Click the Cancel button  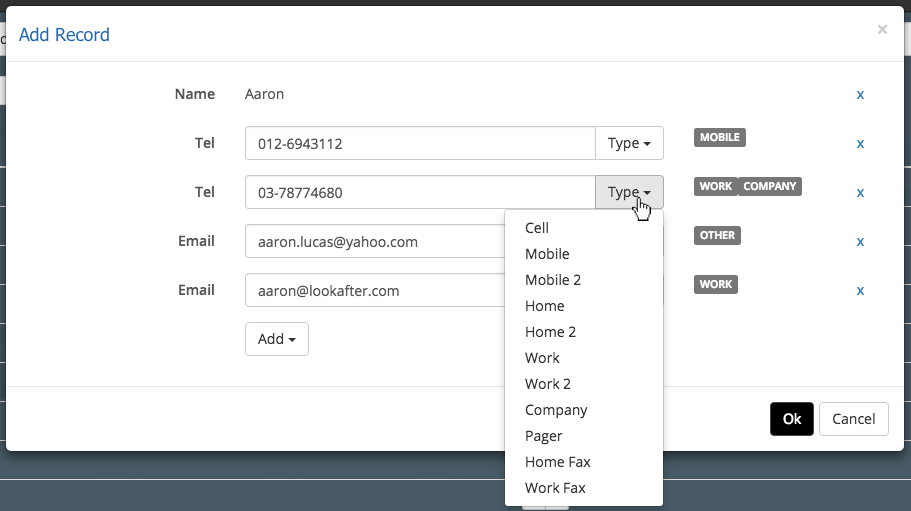853,419
